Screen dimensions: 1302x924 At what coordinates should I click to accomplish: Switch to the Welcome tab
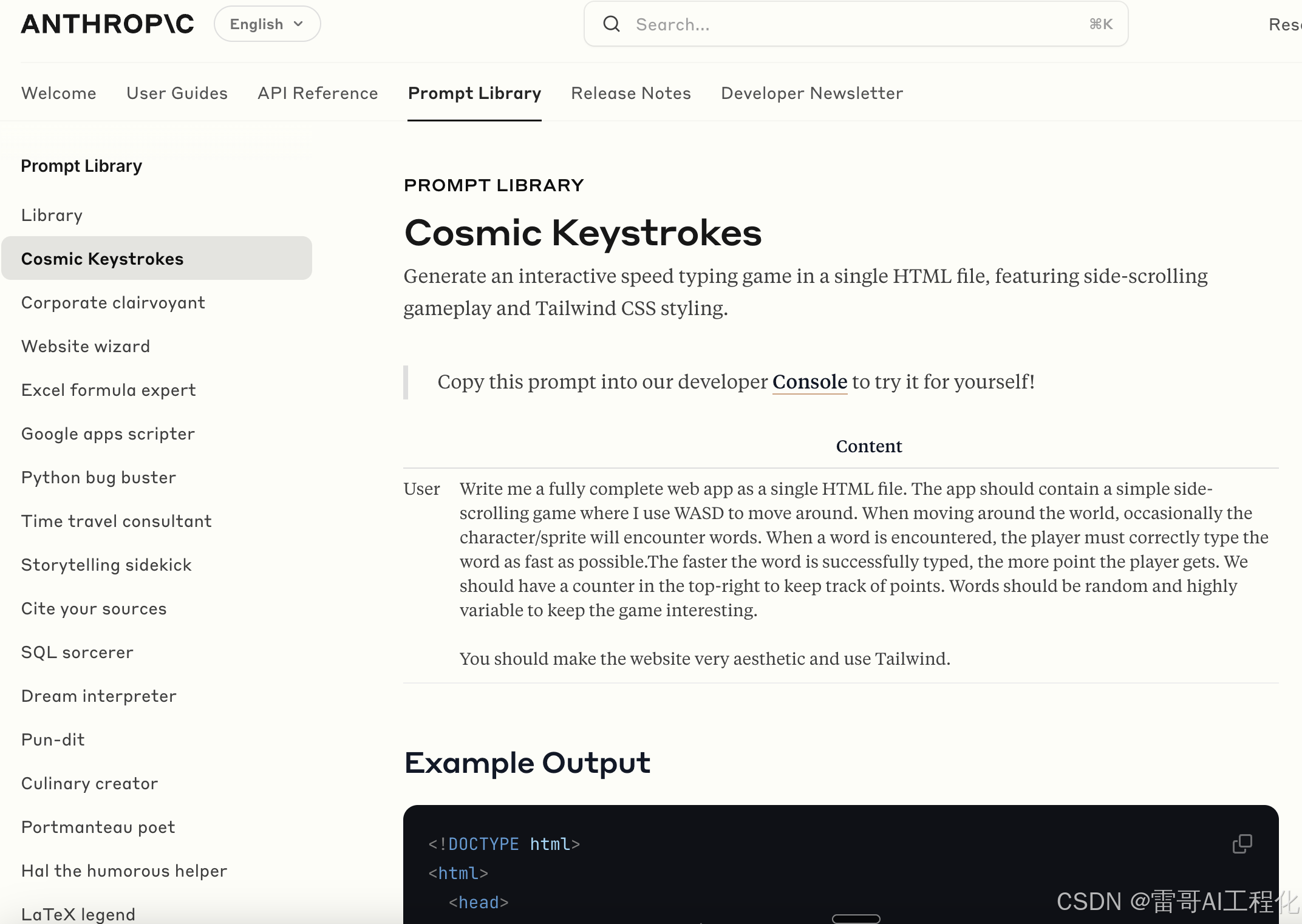click(59, 93)
